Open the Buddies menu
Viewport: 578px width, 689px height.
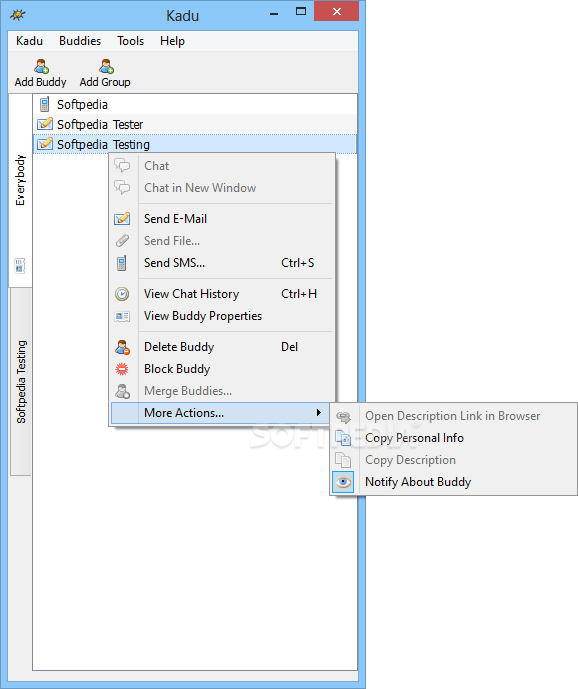(80, 41)
